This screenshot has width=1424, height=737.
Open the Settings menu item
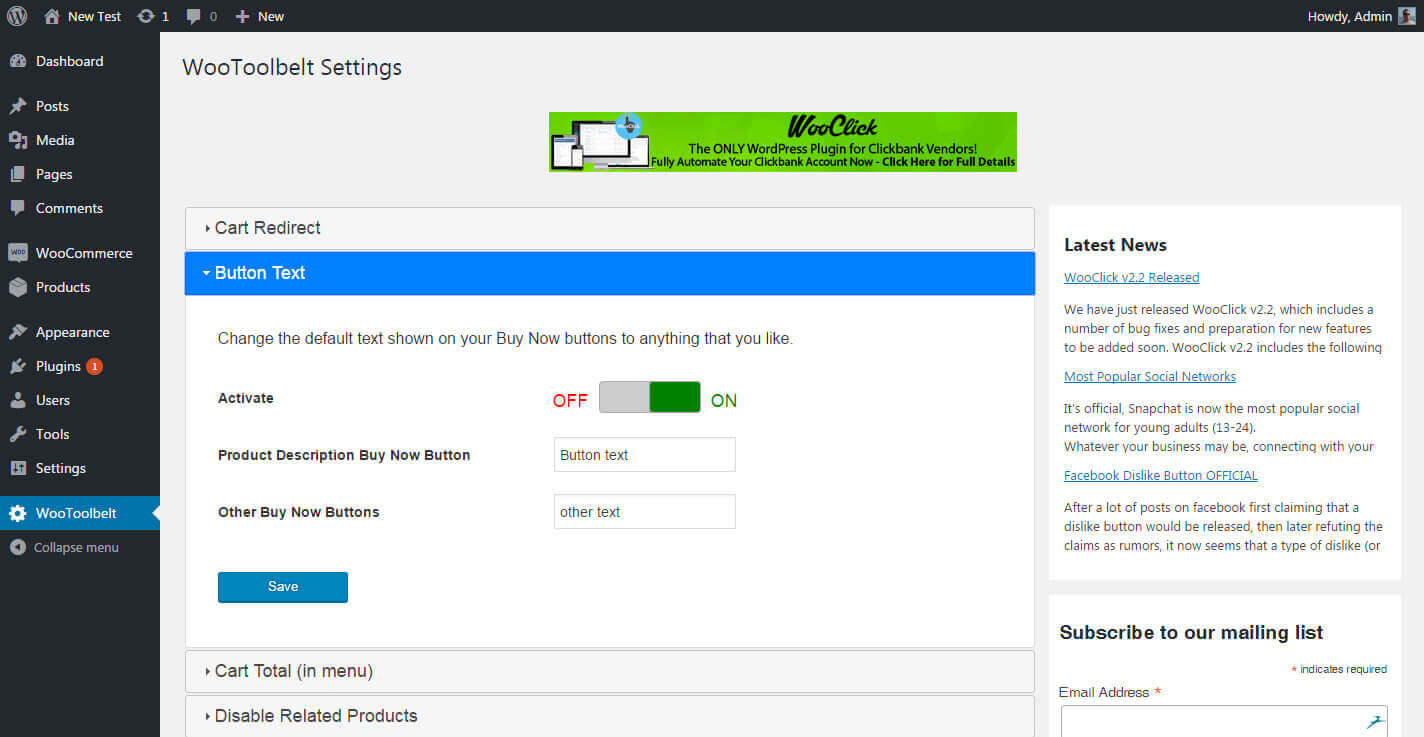click(80, 468)
